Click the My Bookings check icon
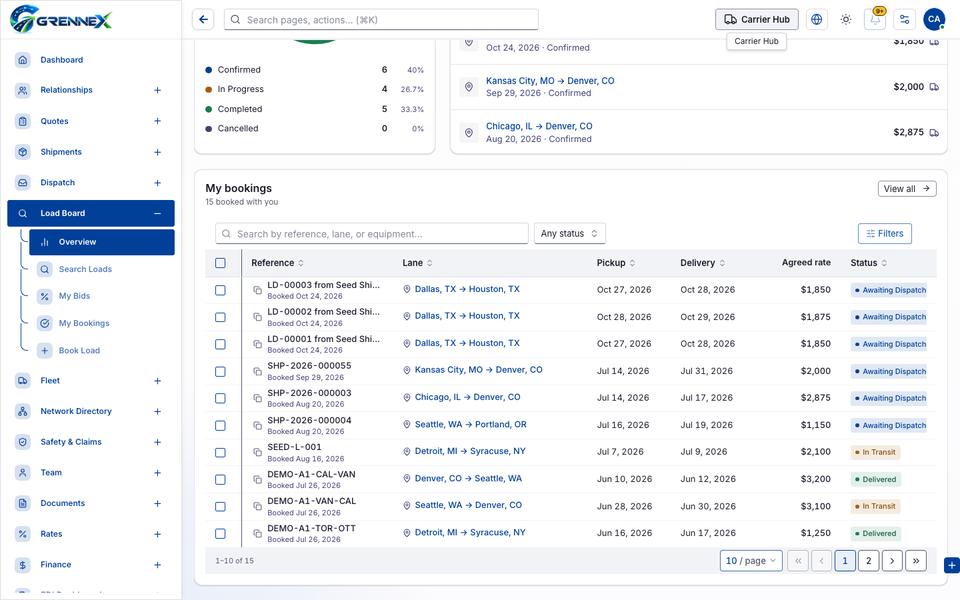The width and height of the screenshot is (960, 600). coord(45,323)
